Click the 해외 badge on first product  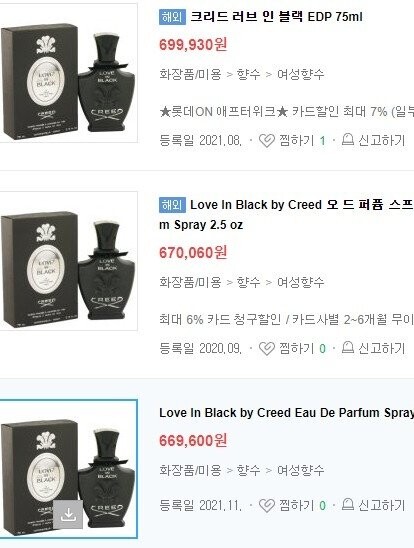tap(172, 17)
